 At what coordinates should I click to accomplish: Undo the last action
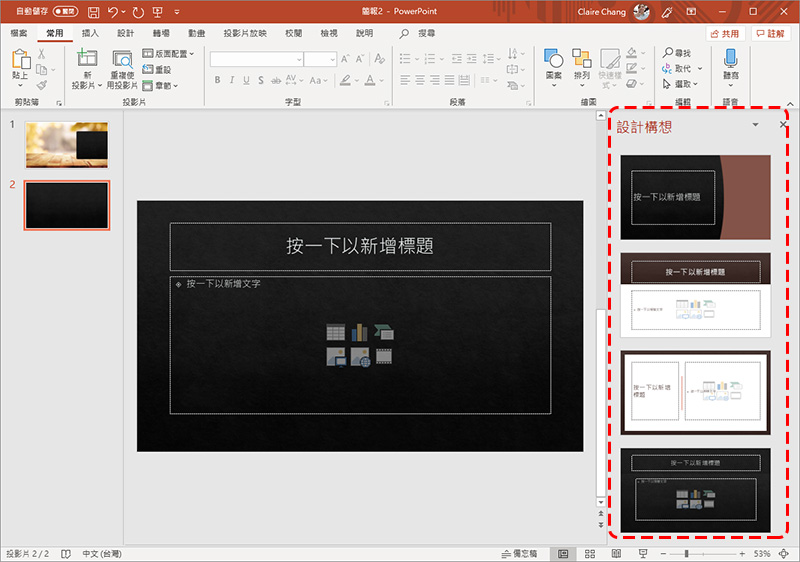113,12
